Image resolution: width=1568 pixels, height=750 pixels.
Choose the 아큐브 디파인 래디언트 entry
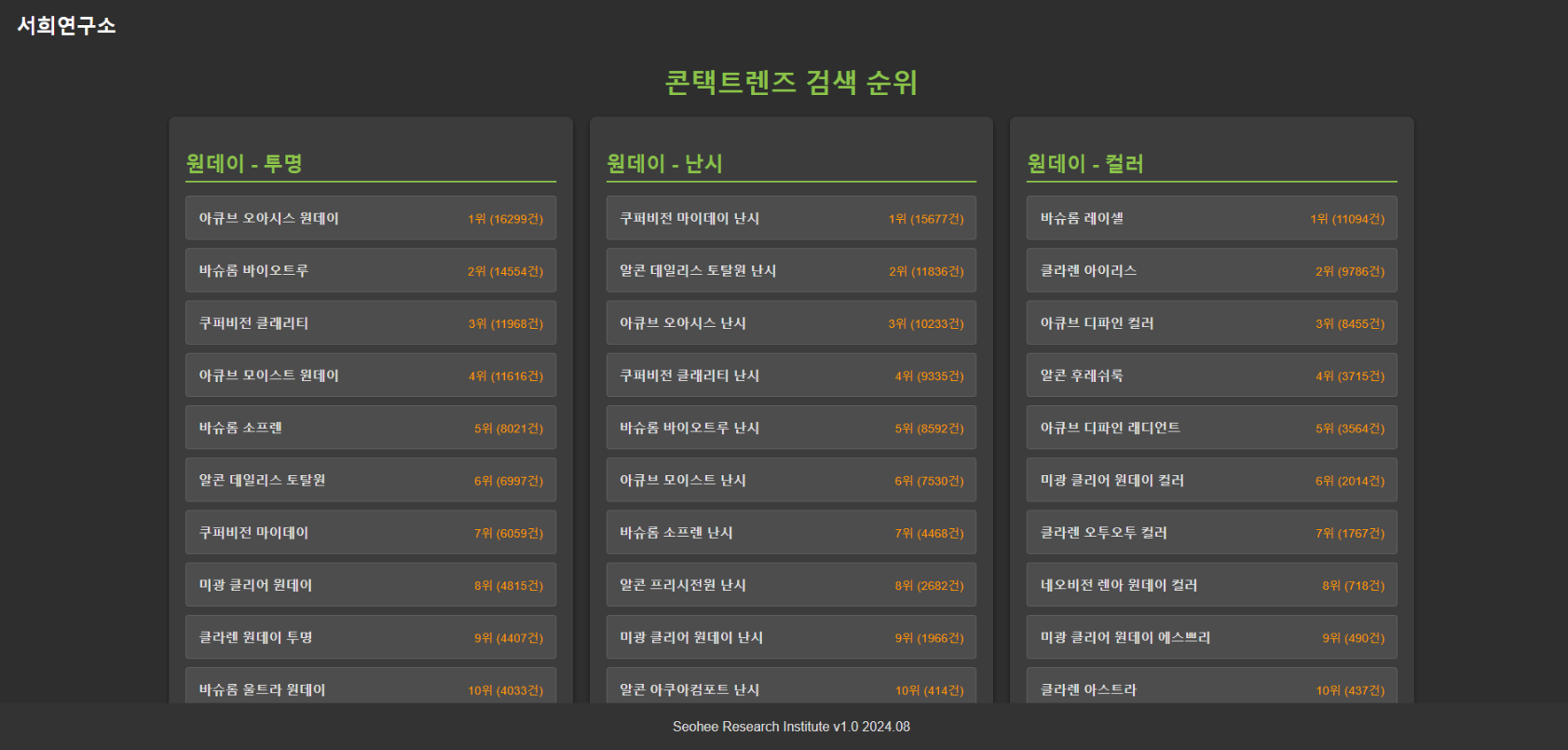point(1212,428)
